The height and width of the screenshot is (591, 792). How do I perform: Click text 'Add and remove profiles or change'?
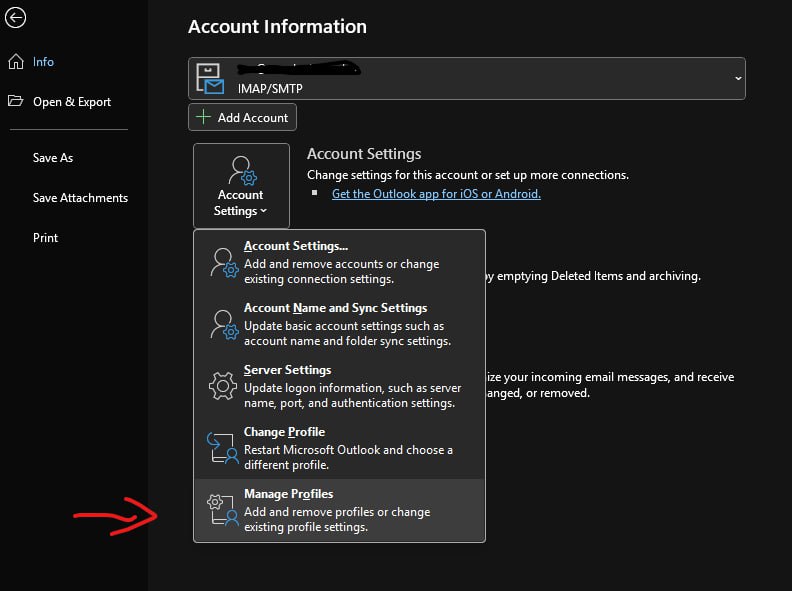coord(337,512)
